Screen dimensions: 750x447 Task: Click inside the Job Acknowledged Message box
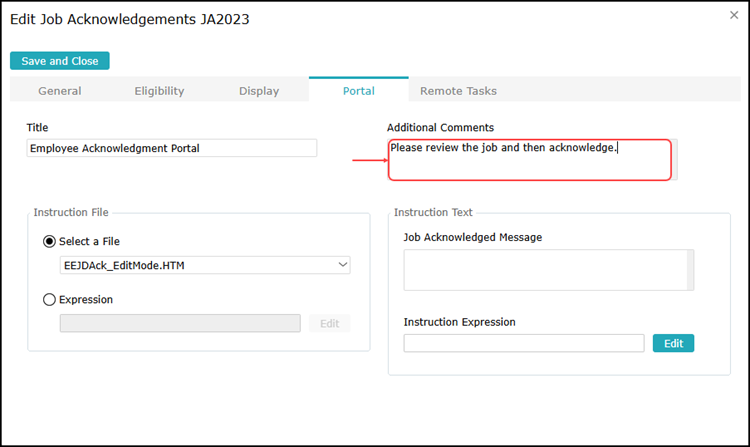[x=545, y=270]
